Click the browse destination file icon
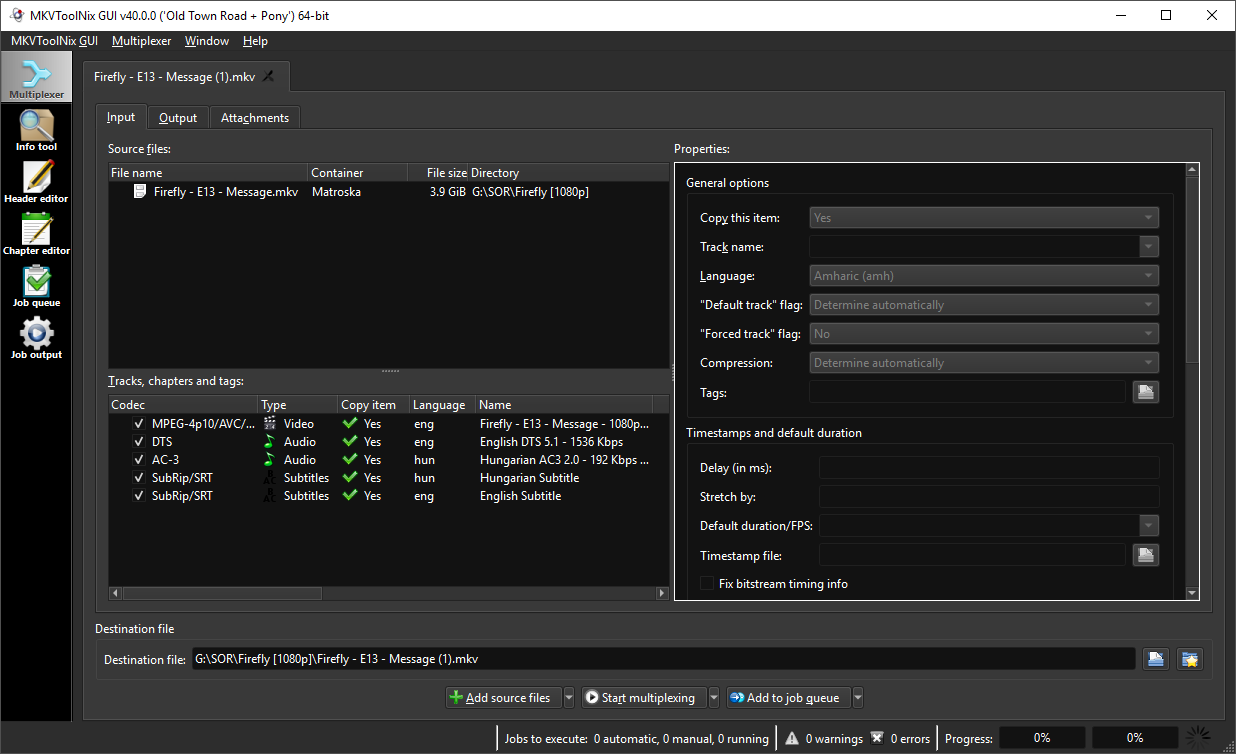Screen dimensions: 1236x754 click(1155, 659)
